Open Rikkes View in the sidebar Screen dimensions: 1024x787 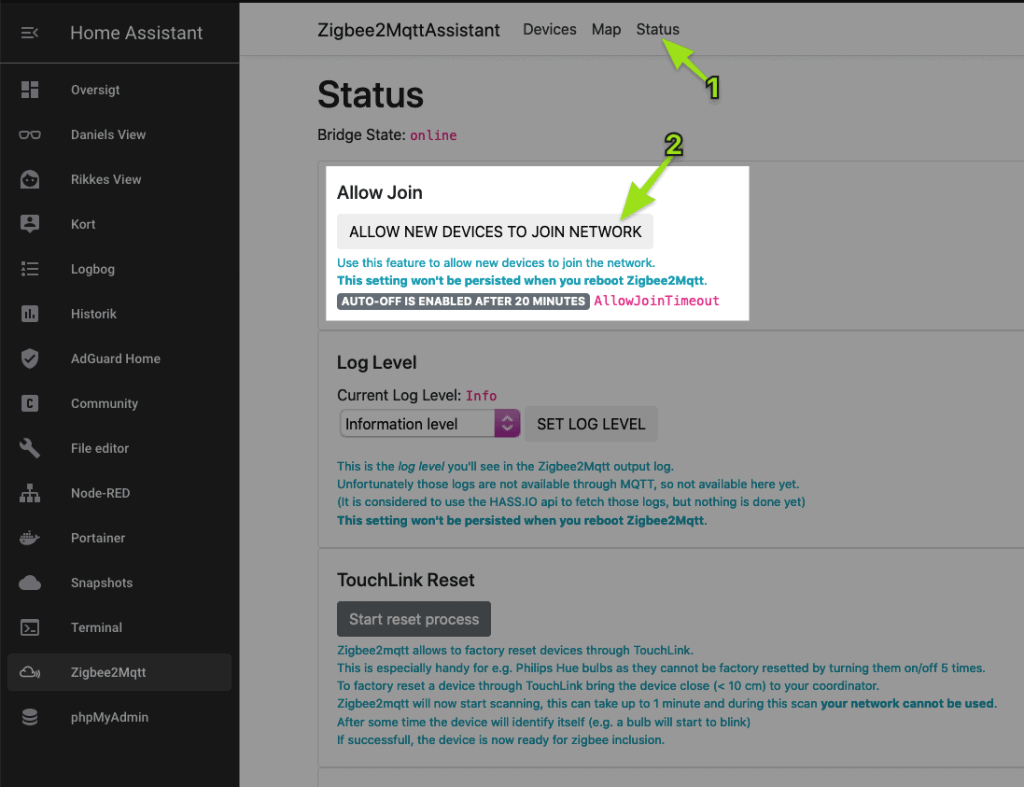click(120, 179)
